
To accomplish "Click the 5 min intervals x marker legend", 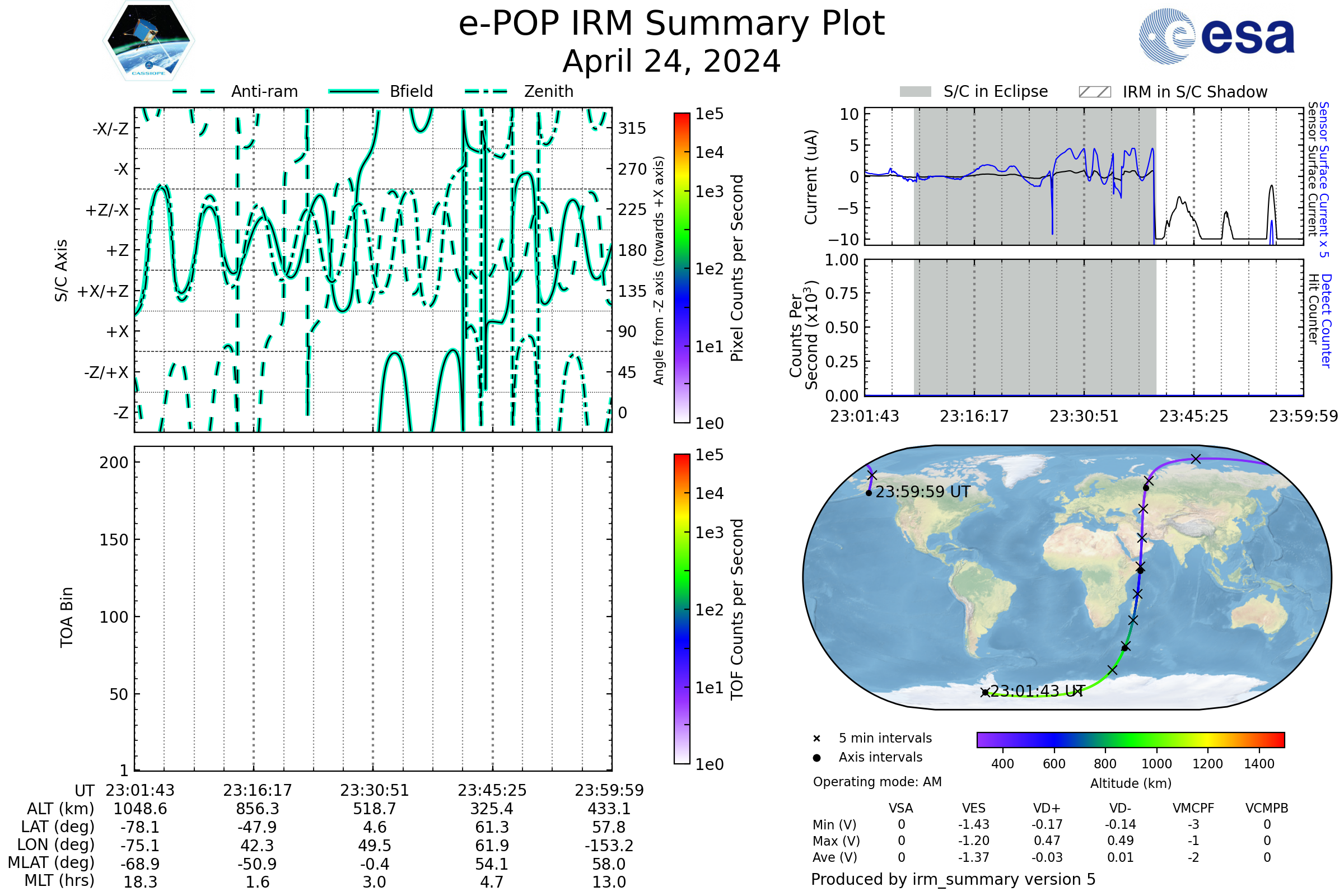I will click(x=816, y=739).
